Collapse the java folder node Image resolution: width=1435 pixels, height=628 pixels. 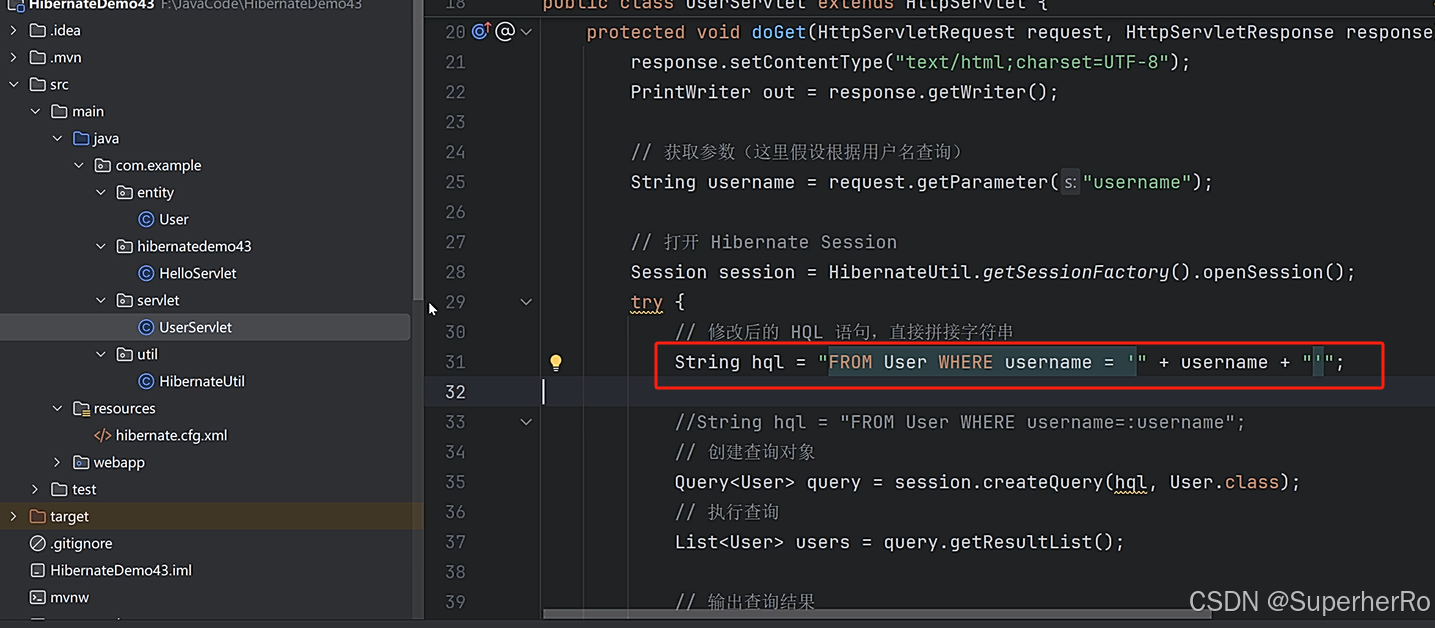click(x=58, y=138)
